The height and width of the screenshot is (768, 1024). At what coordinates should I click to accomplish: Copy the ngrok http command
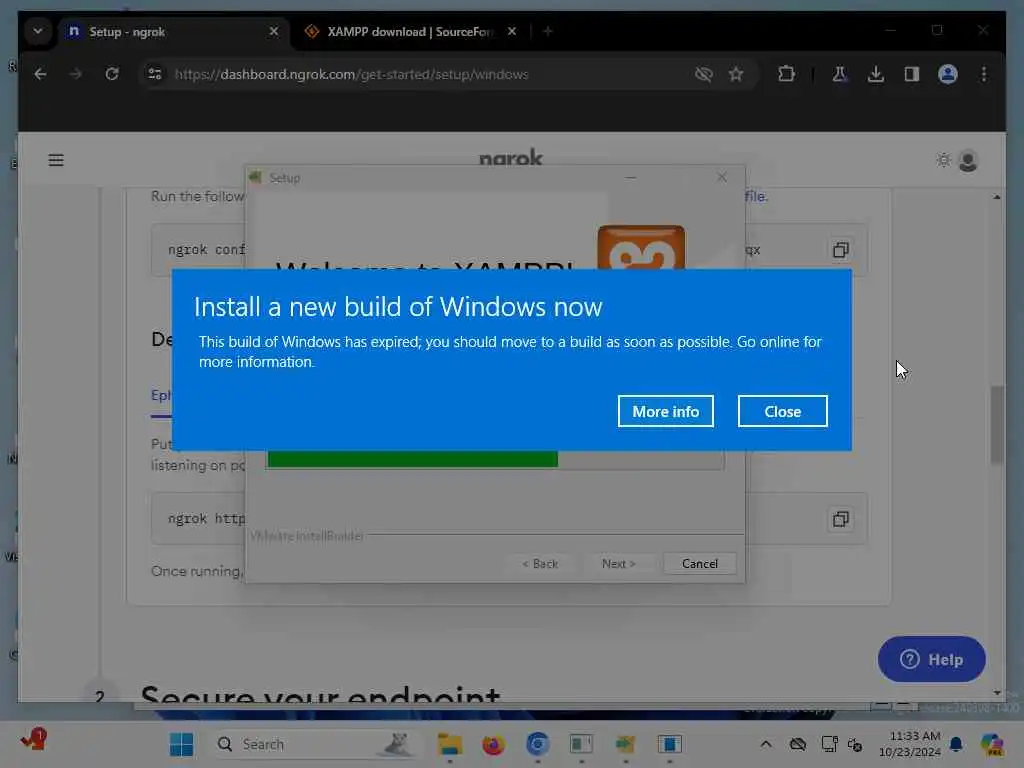[x=840, y=519]
